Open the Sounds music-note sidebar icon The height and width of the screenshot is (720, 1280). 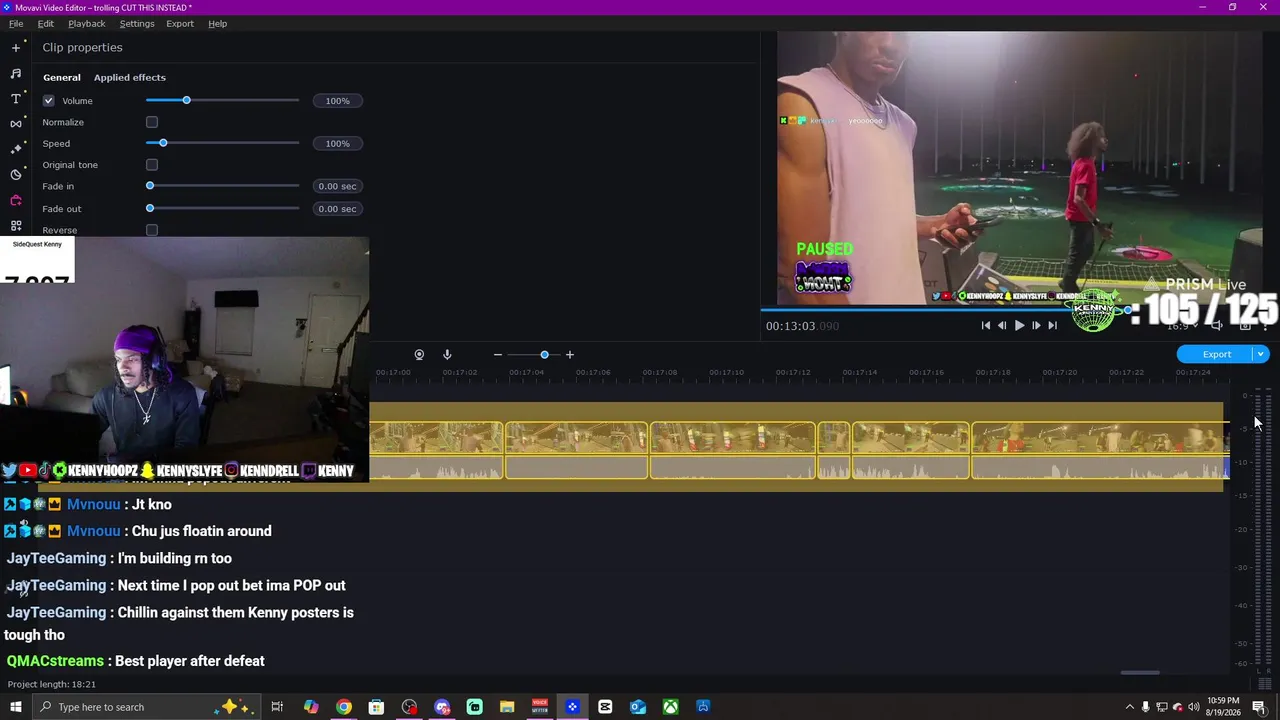[x=16, y=73]
